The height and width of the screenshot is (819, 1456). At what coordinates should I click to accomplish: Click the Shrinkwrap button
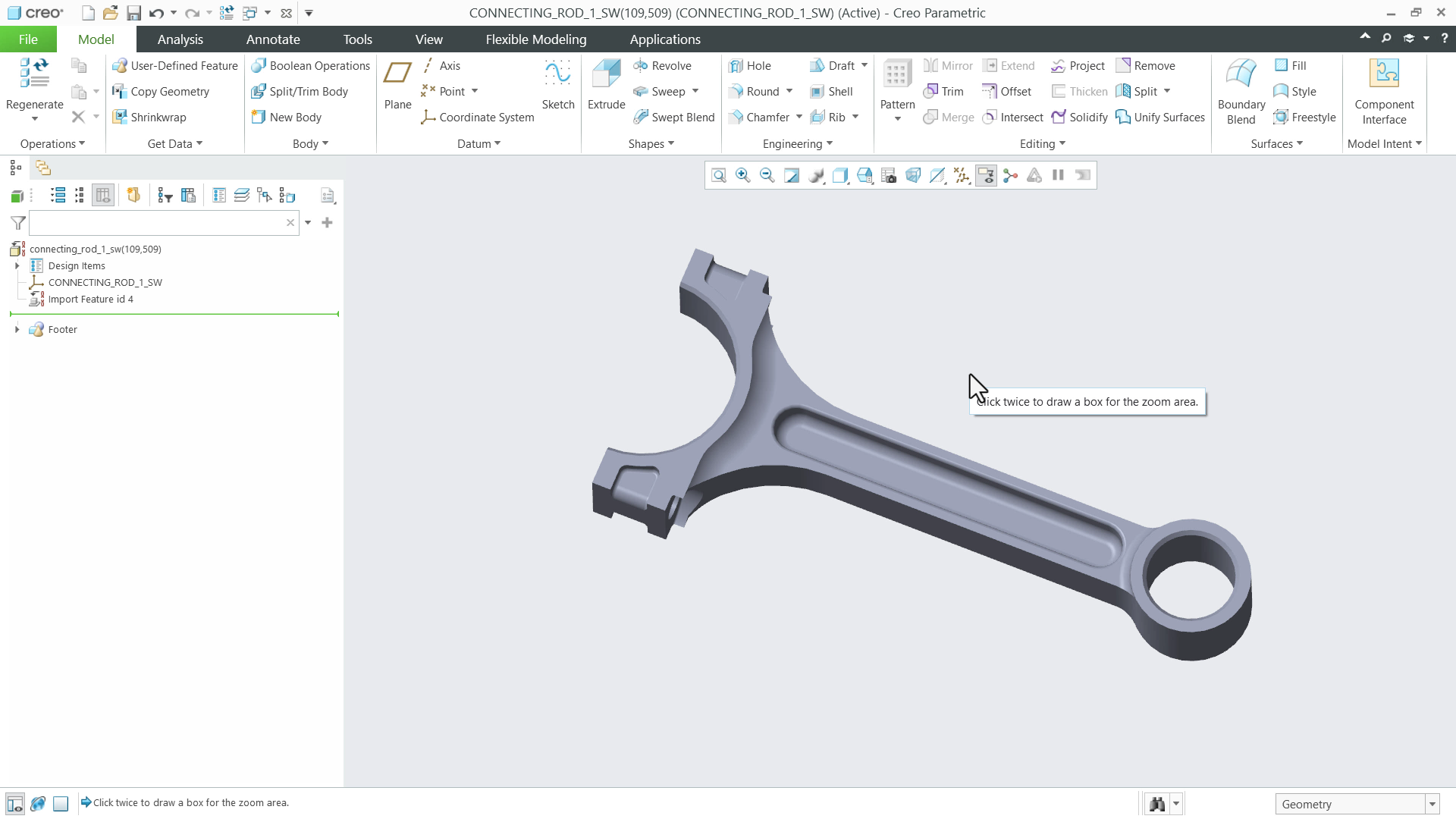coord(149,118)
